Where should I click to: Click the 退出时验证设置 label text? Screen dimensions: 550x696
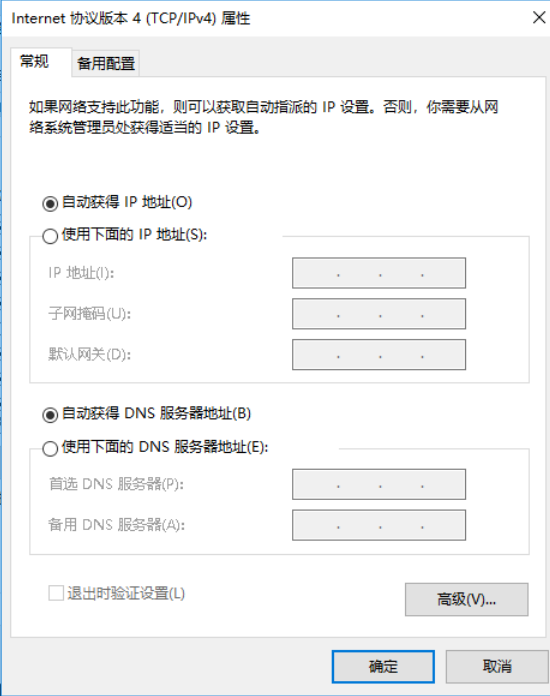click(x=126, y=593)
